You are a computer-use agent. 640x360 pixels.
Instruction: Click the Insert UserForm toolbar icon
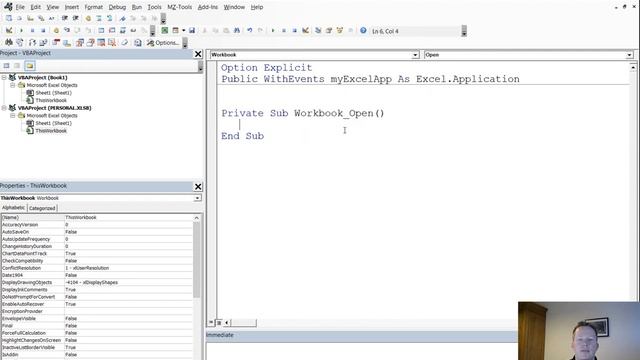tap(175, 31)
